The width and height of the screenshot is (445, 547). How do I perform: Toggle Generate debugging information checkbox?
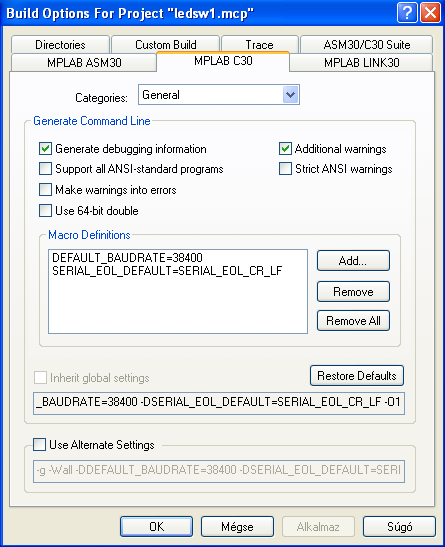point(45,149)
